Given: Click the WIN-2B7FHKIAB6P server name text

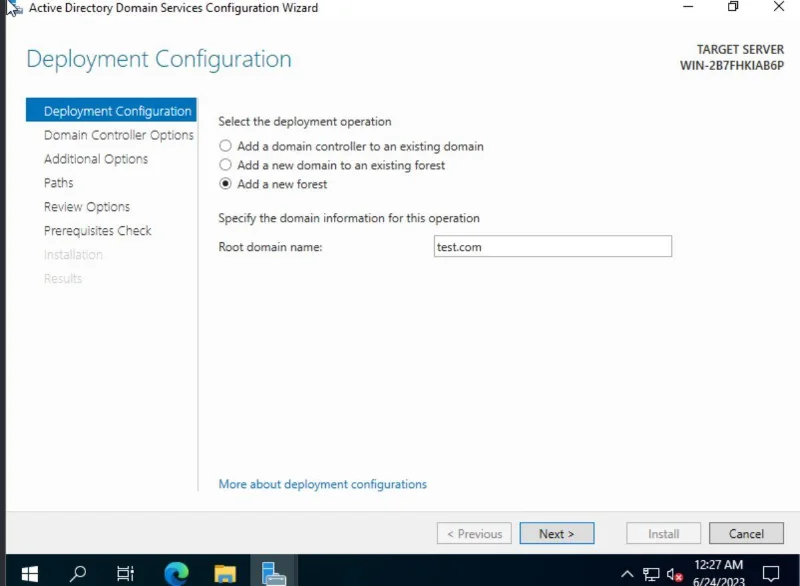Looking at the screenshot, I should tap(732, 65).
